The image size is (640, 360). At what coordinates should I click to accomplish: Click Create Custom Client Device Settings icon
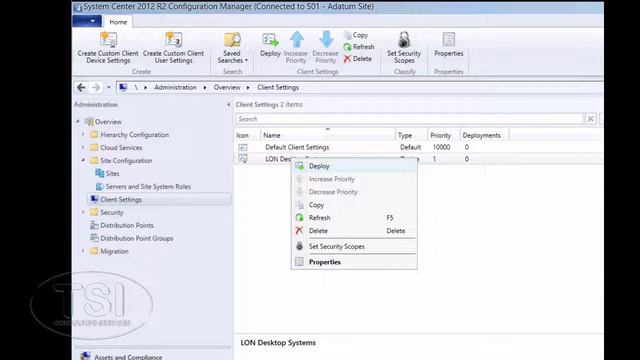pos(108,40)
